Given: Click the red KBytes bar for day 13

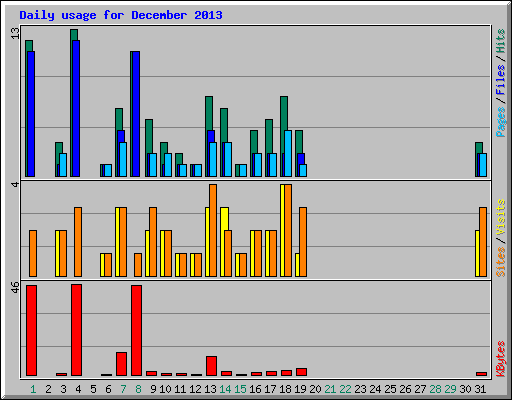Looking at the screenshot, I should point(211,366).
